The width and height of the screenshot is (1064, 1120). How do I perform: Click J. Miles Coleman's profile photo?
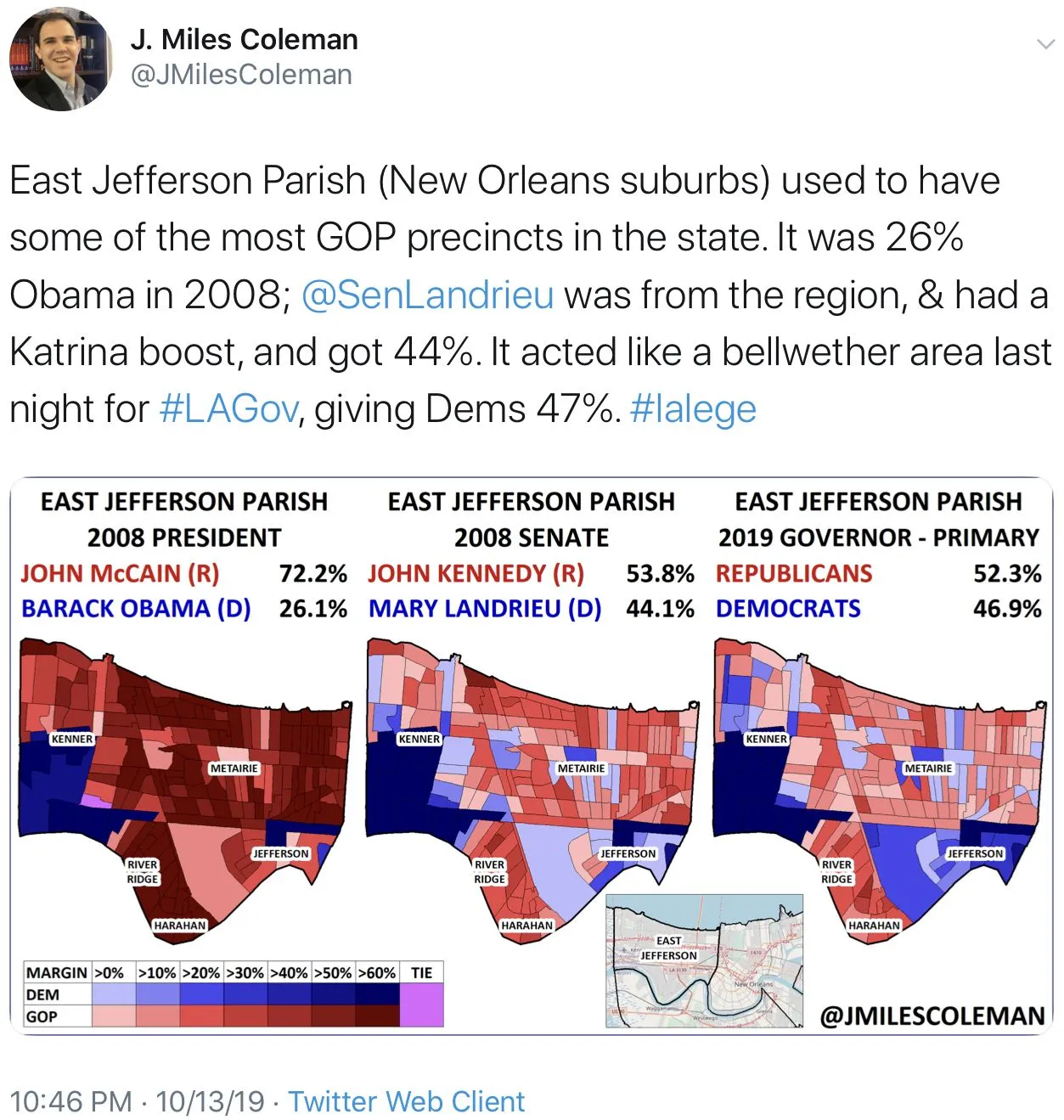[60, 59]
